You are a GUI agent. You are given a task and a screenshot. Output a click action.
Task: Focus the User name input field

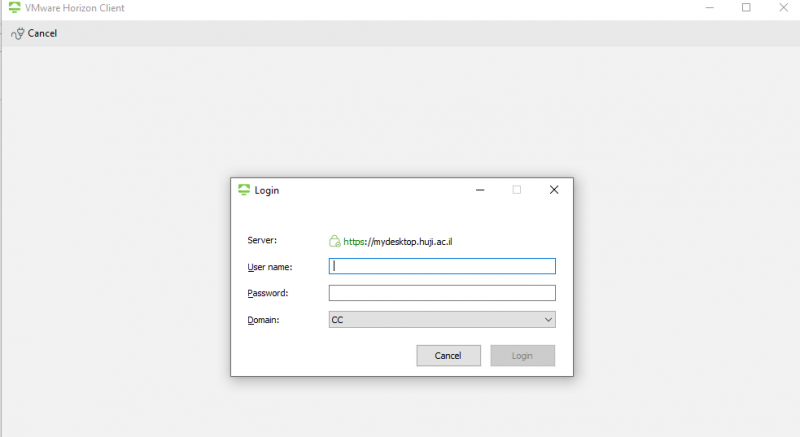442,266
